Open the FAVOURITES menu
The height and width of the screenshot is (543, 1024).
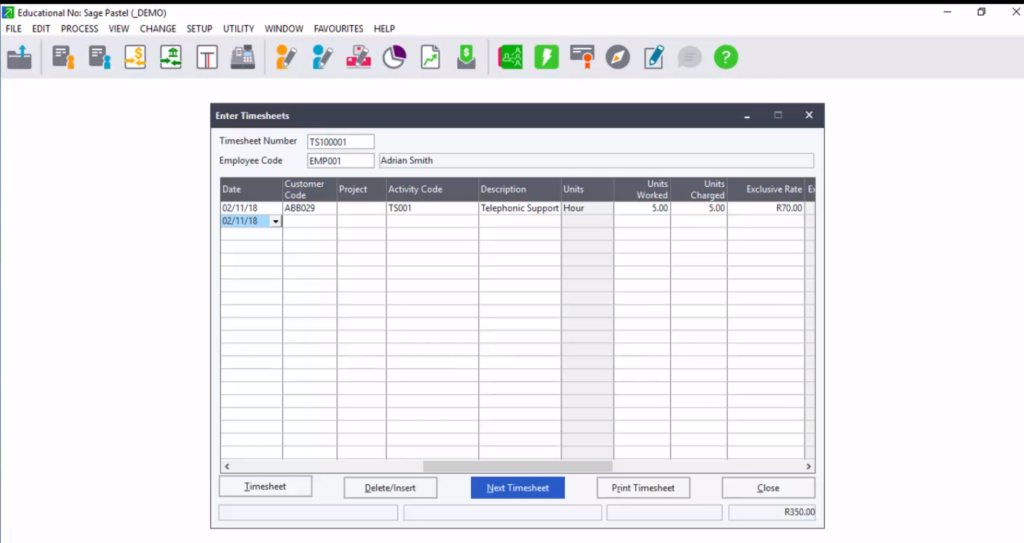[338, 29]
